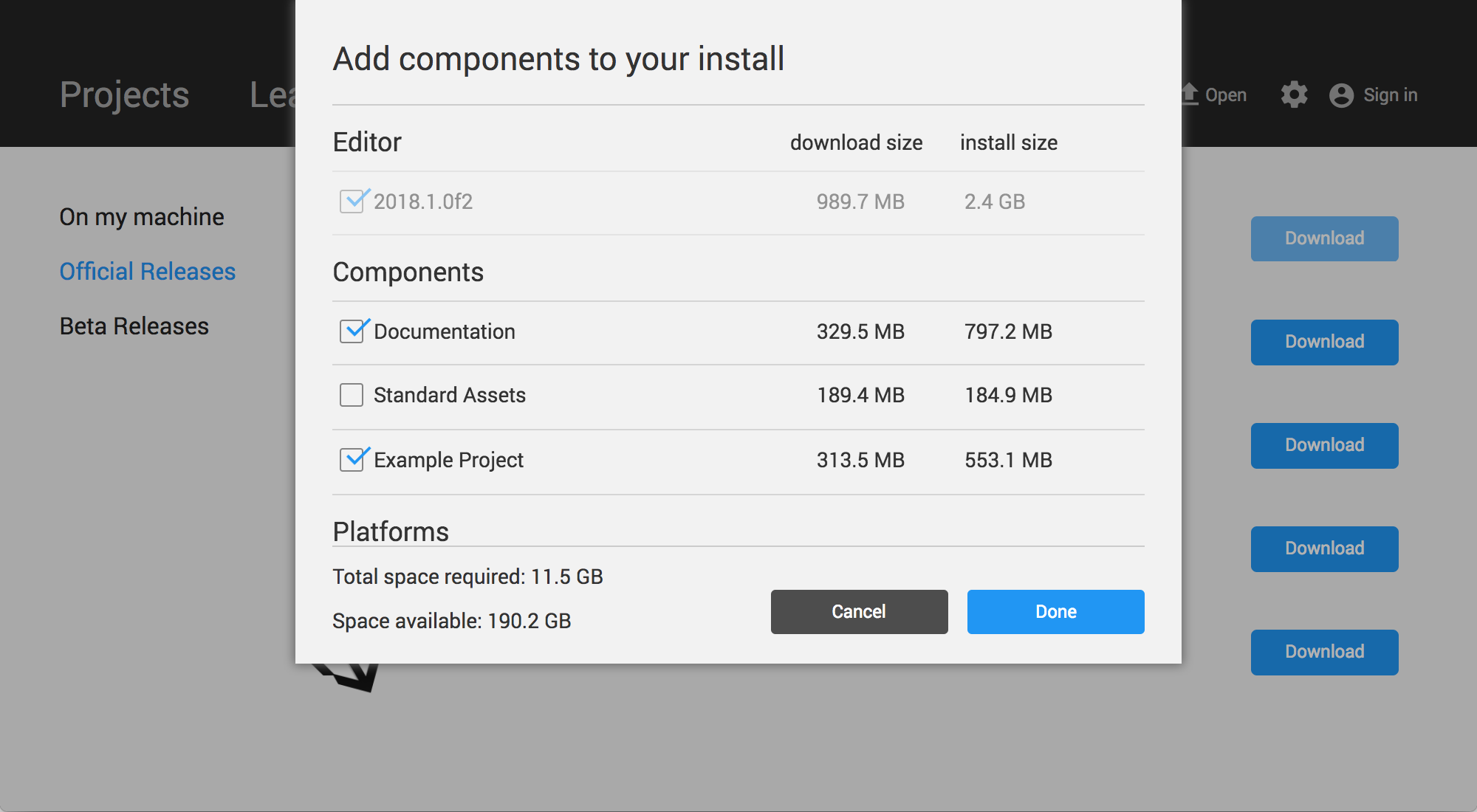Toggle the Standard Assets checkbox on
The height and width of the screenshot is (812, 1477).
click(x=352, y=394)
